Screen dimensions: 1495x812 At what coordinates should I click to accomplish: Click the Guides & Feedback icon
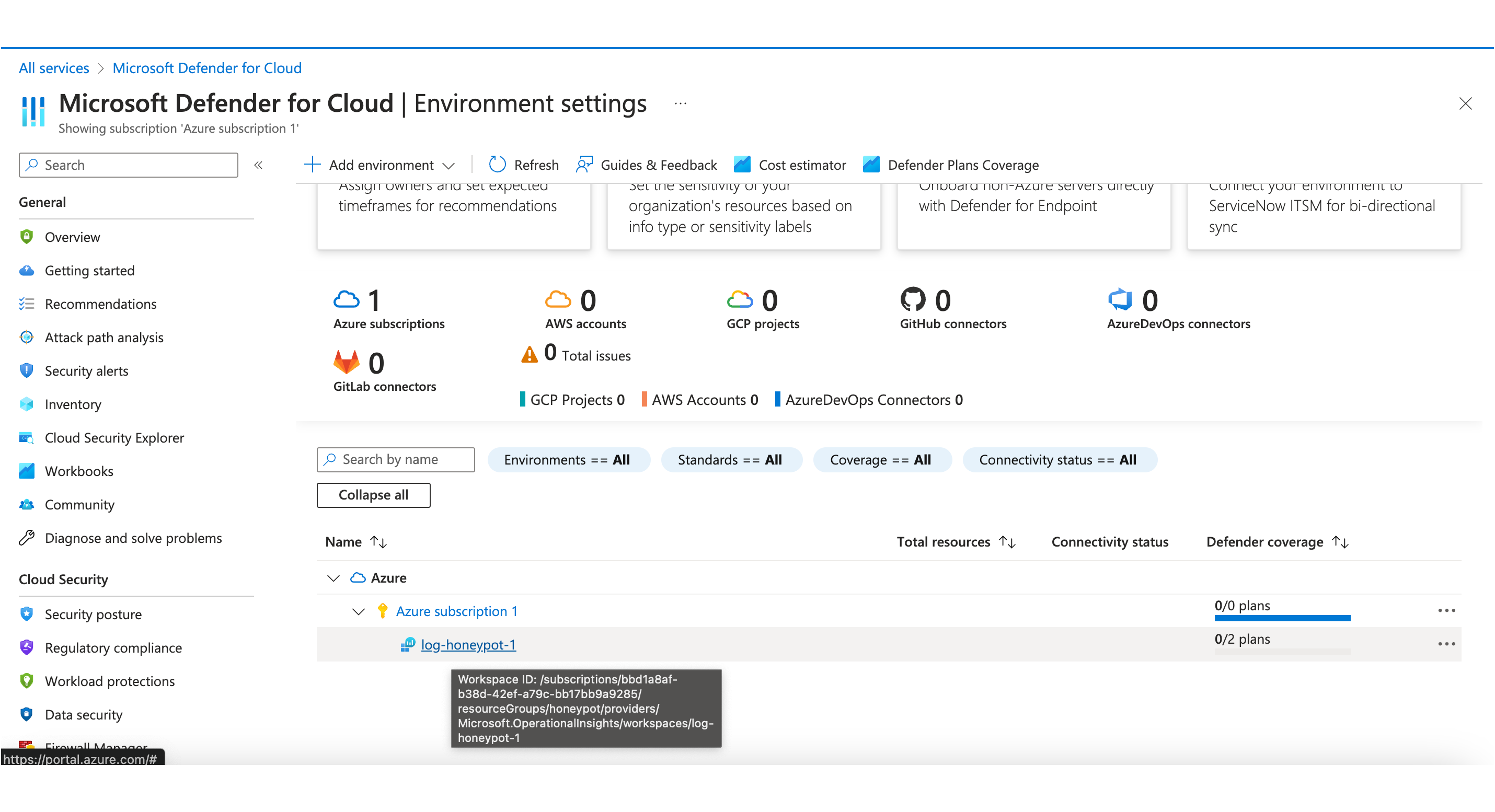point(584,165)
